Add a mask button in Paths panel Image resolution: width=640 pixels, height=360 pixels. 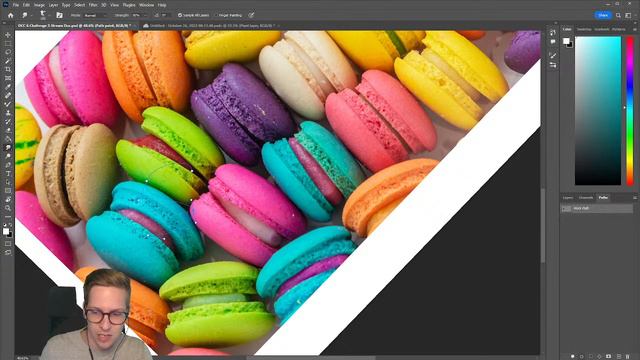pyautogui.click(x=609, y=356)
